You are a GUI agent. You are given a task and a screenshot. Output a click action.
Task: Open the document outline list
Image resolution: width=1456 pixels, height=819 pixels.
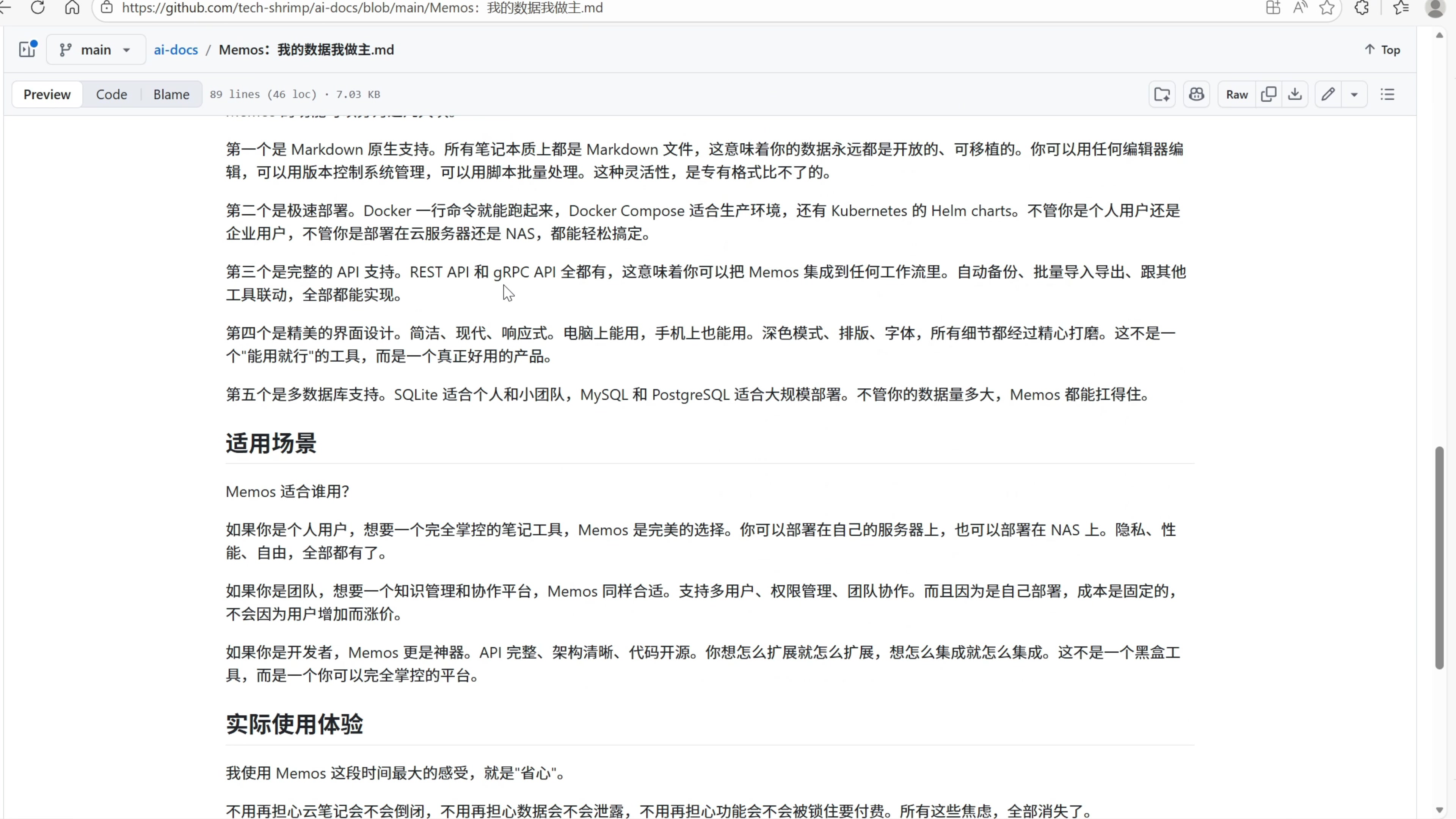click(x=1388, y=94)
